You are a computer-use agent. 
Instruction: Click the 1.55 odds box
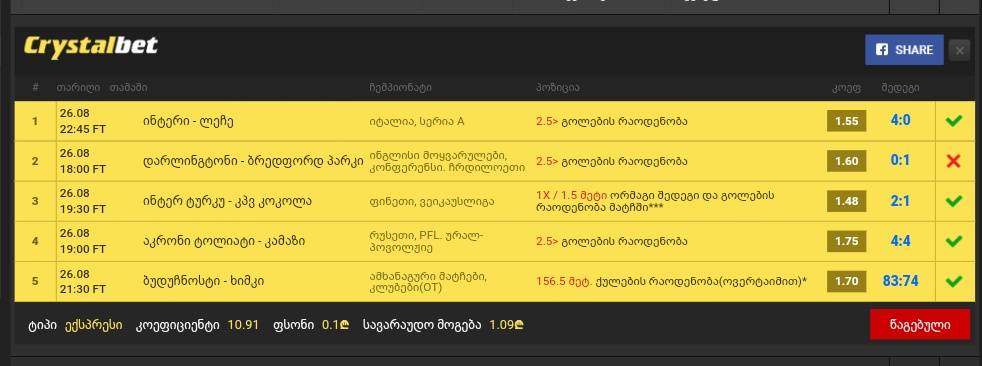(847, 121)
